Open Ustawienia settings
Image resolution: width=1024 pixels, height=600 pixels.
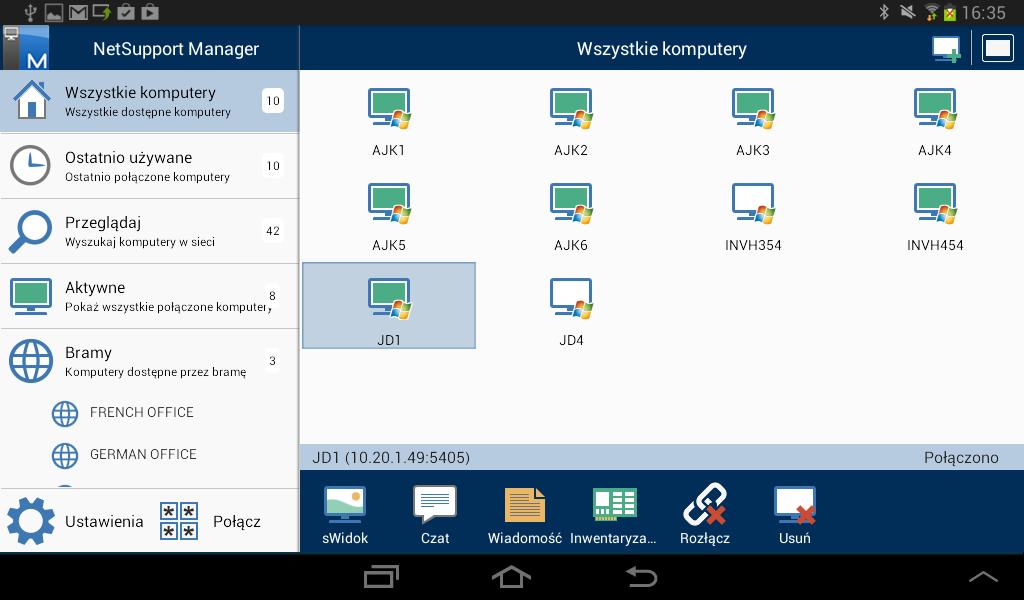coord(75,521)
